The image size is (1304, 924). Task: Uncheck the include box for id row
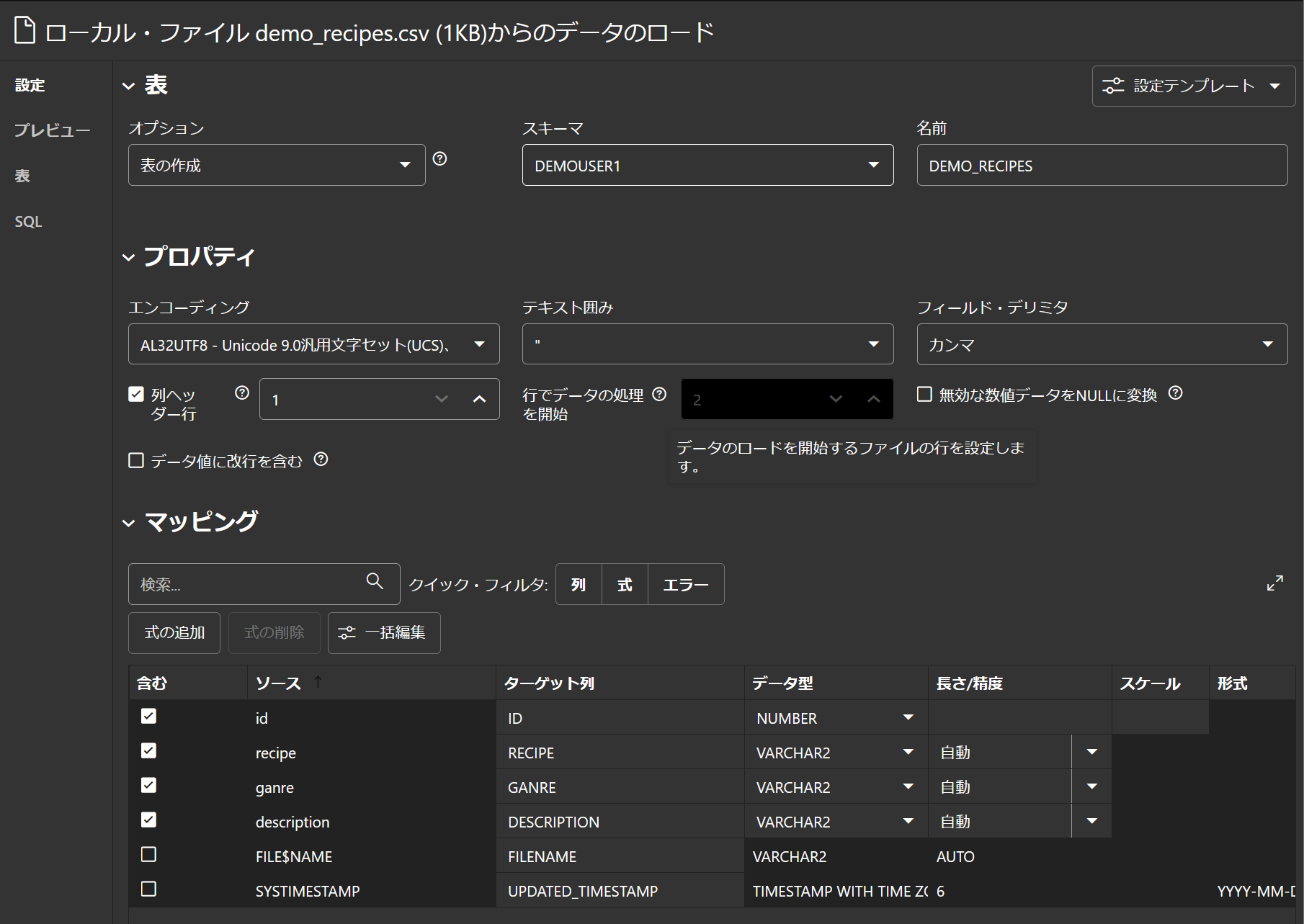[x=148, y=716]
